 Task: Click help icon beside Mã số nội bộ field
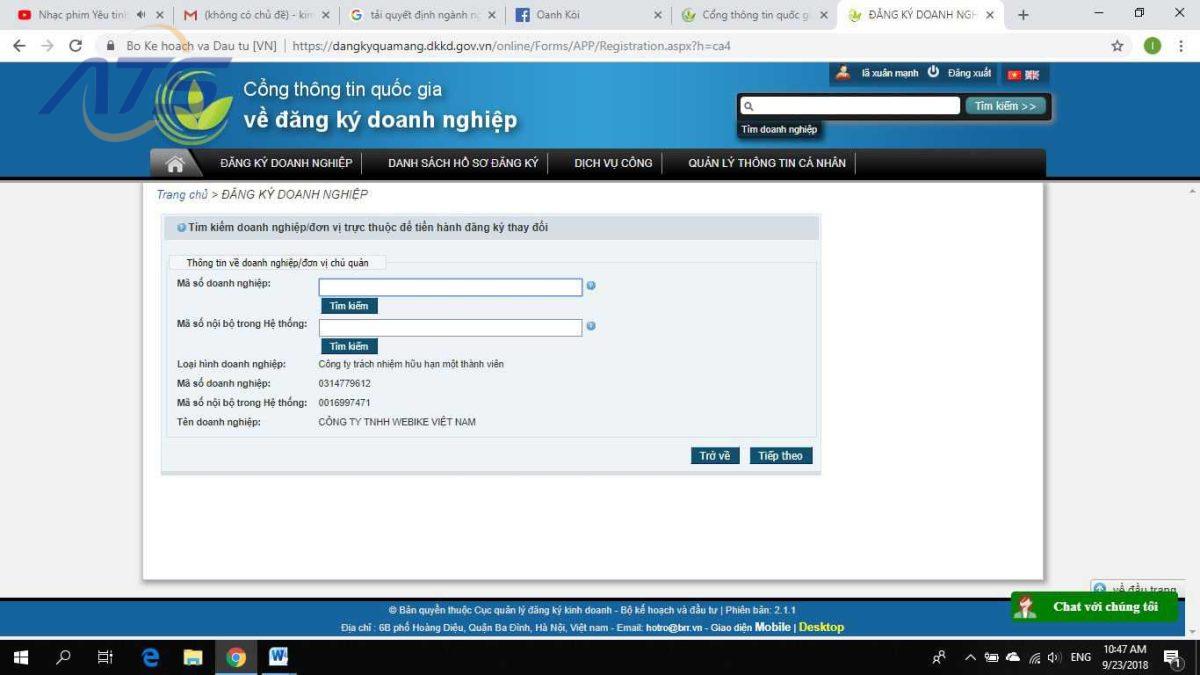point(591,326)
